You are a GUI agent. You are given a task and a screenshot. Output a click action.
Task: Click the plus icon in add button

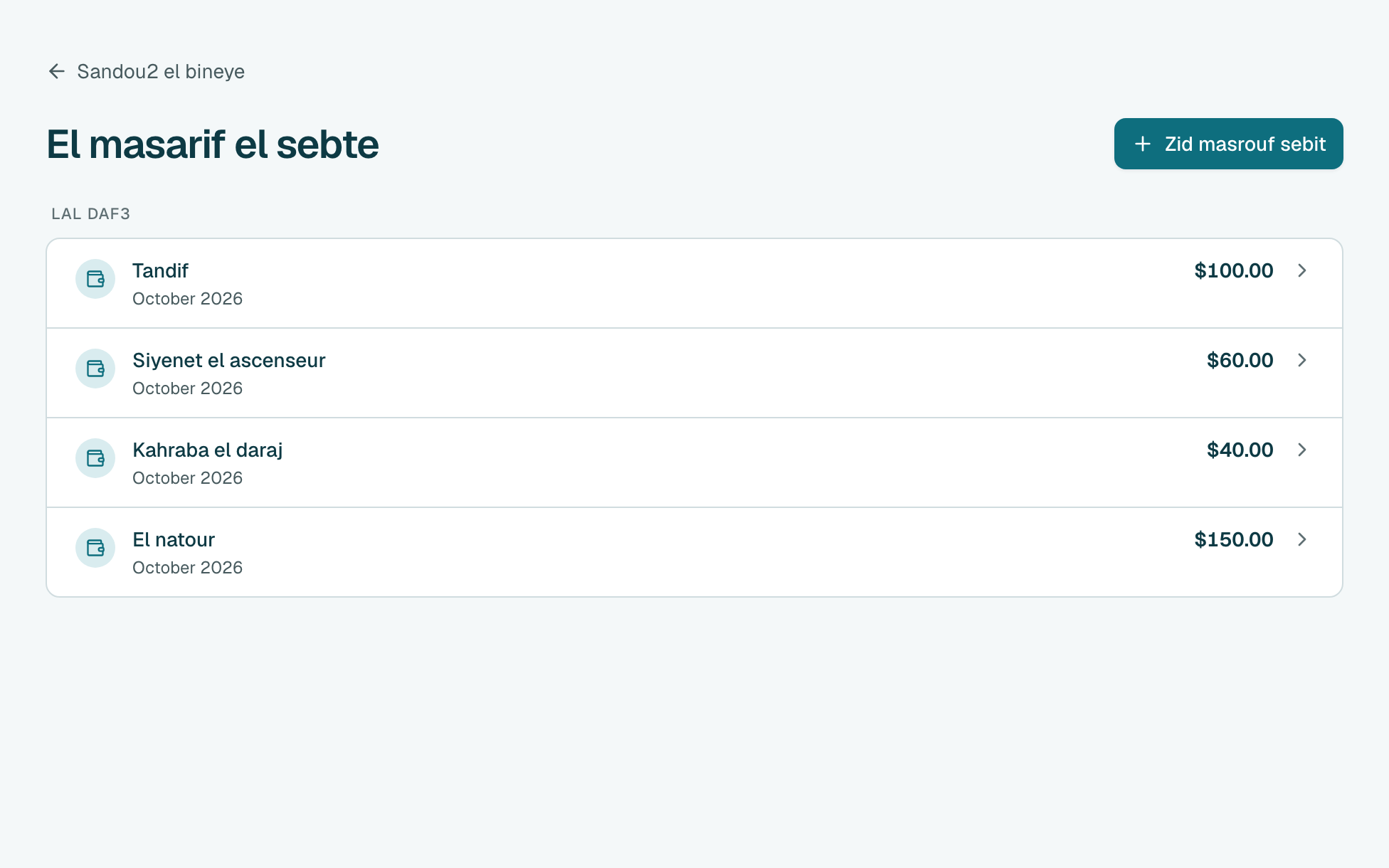(1142, 144)
